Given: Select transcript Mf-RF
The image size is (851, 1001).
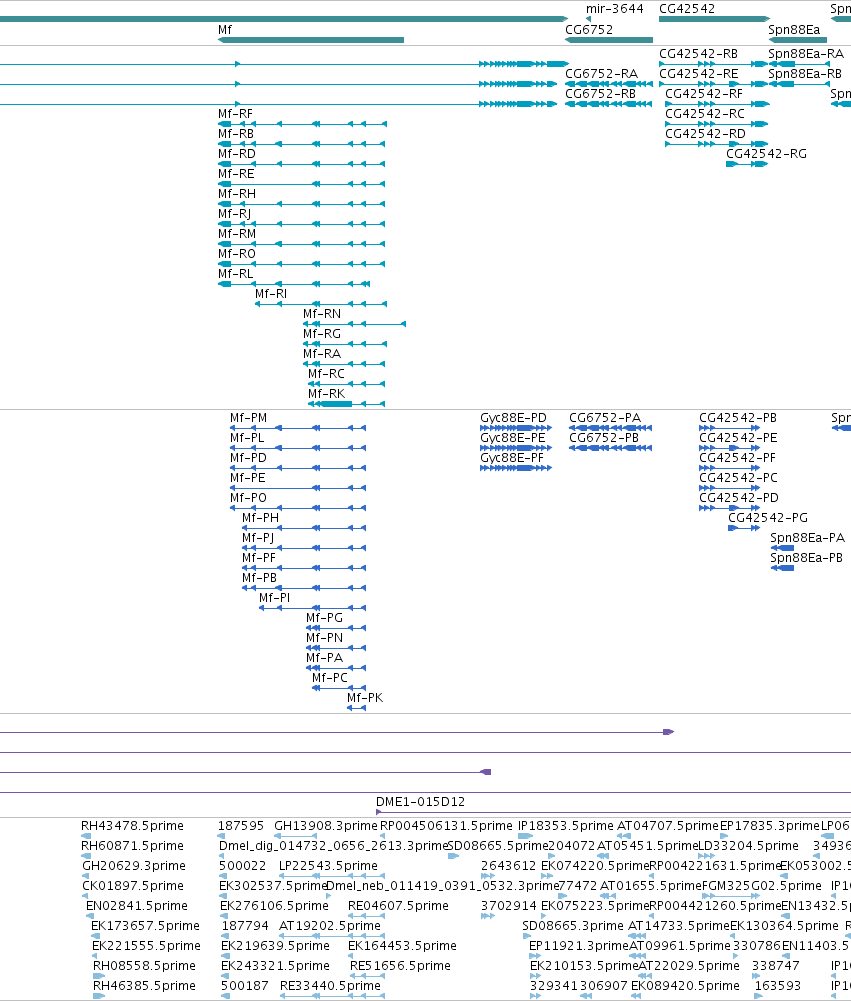Looking at the screenshot, I should click(x=235, y=114).
